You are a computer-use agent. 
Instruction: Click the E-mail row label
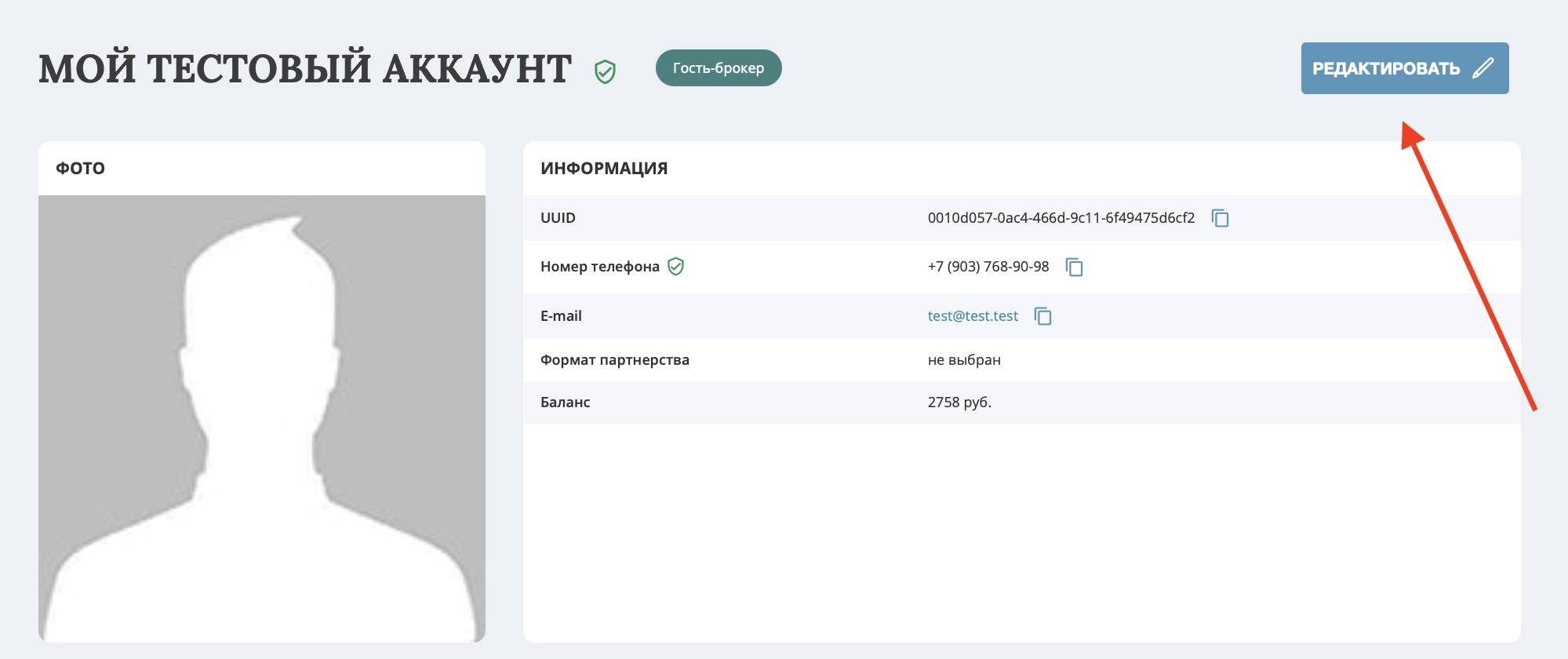point(561,316)
